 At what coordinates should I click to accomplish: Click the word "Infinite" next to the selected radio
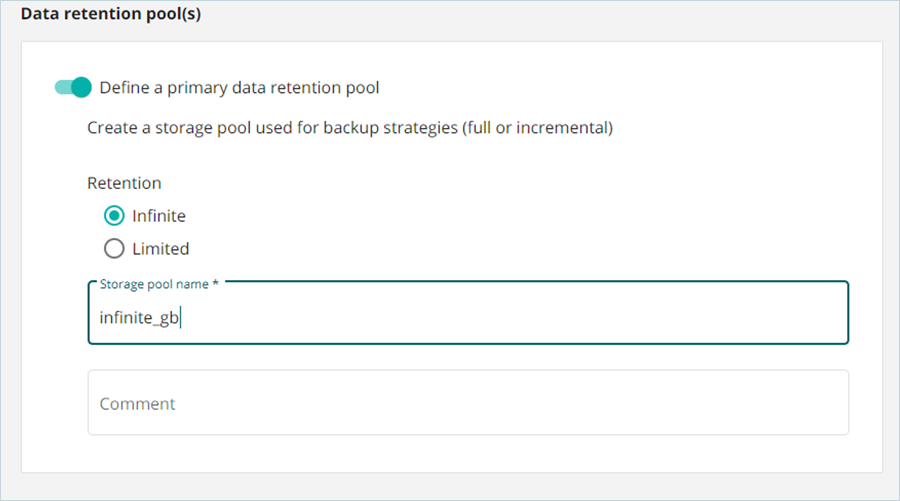click(159, 215)
